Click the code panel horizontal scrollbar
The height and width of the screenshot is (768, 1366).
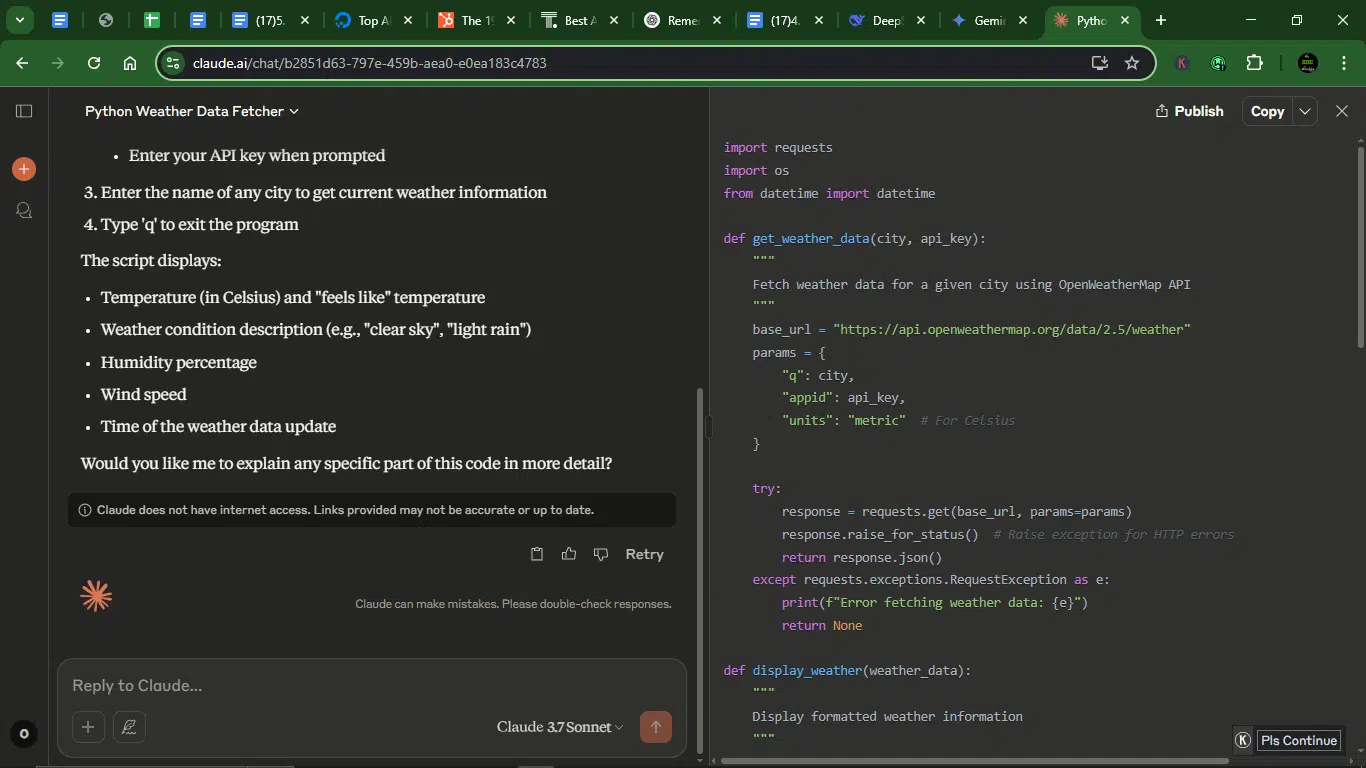[975, 761]
